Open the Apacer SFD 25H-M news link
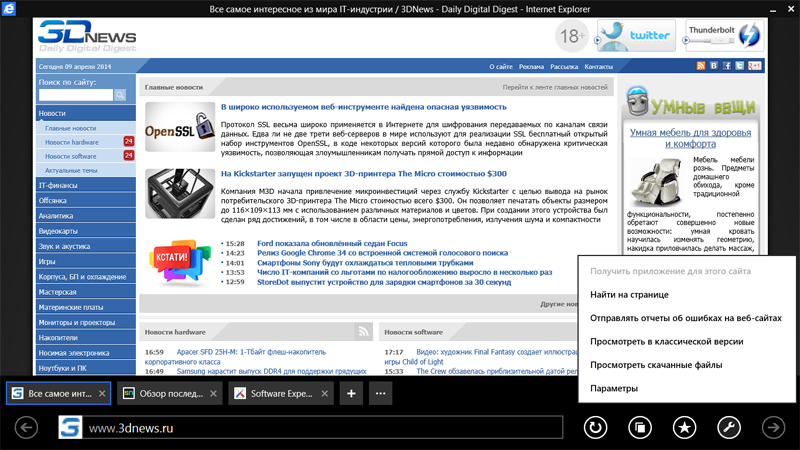 pyautogui.click(x=235, y=357)
